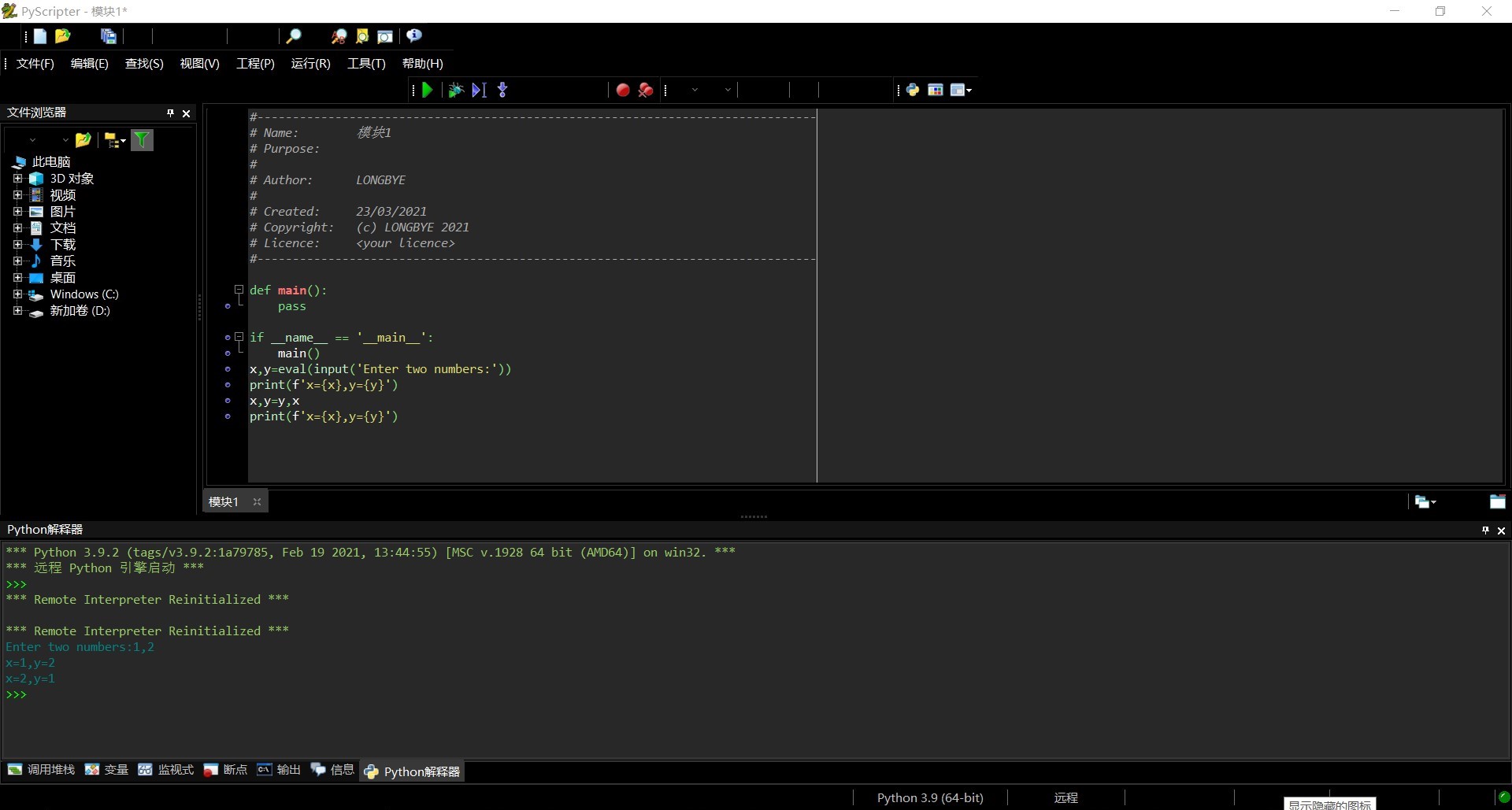
Task: Pin the Python解释器 panel
Action: [1485, 531]
